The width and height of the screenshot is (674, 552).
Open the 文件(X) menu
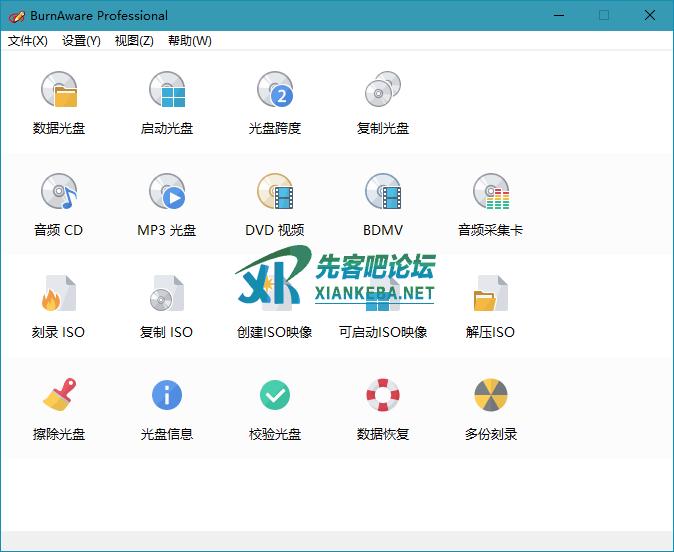(x=28, y=41)
